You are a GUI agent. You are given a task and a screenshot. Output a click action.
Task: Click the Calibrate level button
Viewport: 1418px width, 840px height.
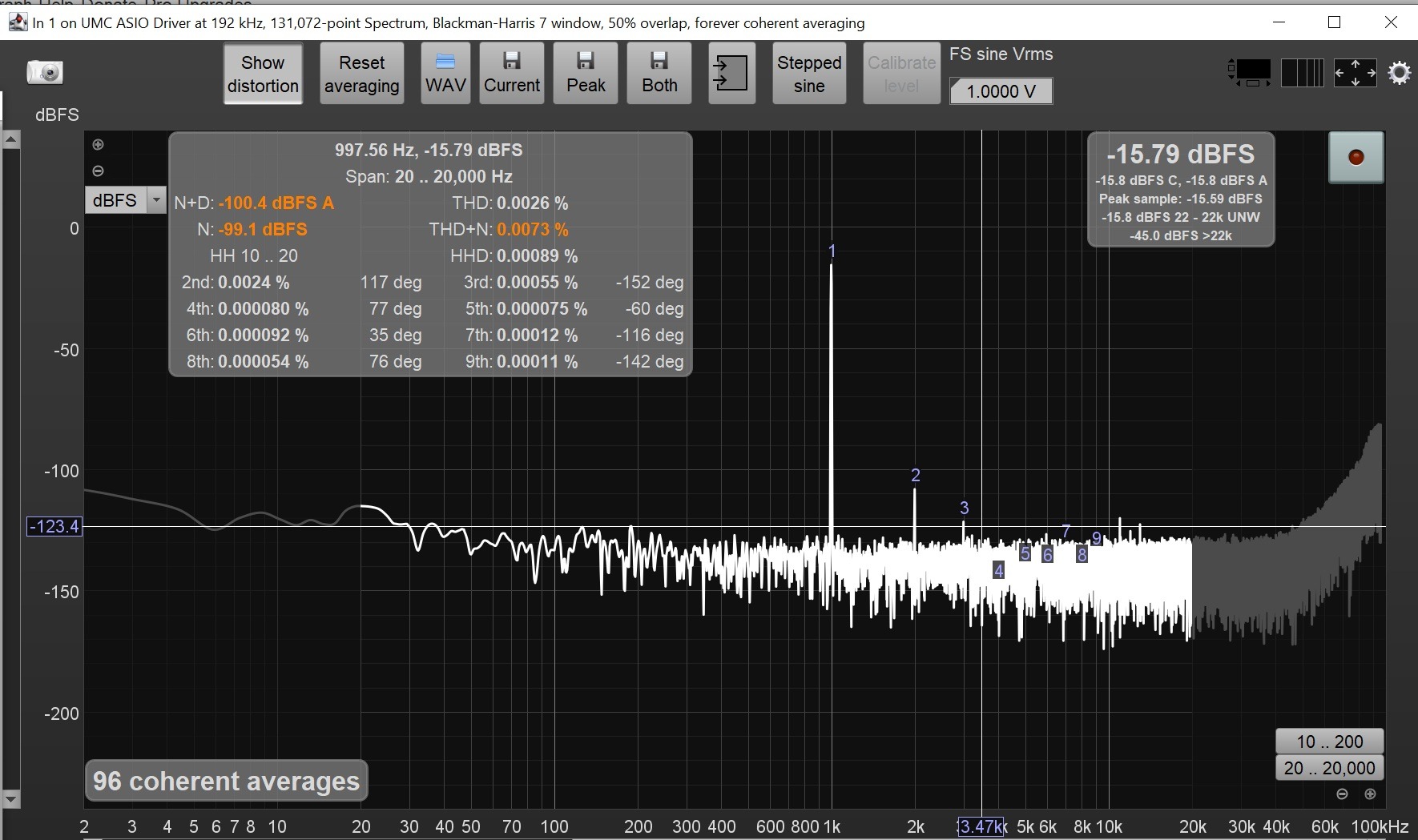pyautogui.click(x=901, y=74)
